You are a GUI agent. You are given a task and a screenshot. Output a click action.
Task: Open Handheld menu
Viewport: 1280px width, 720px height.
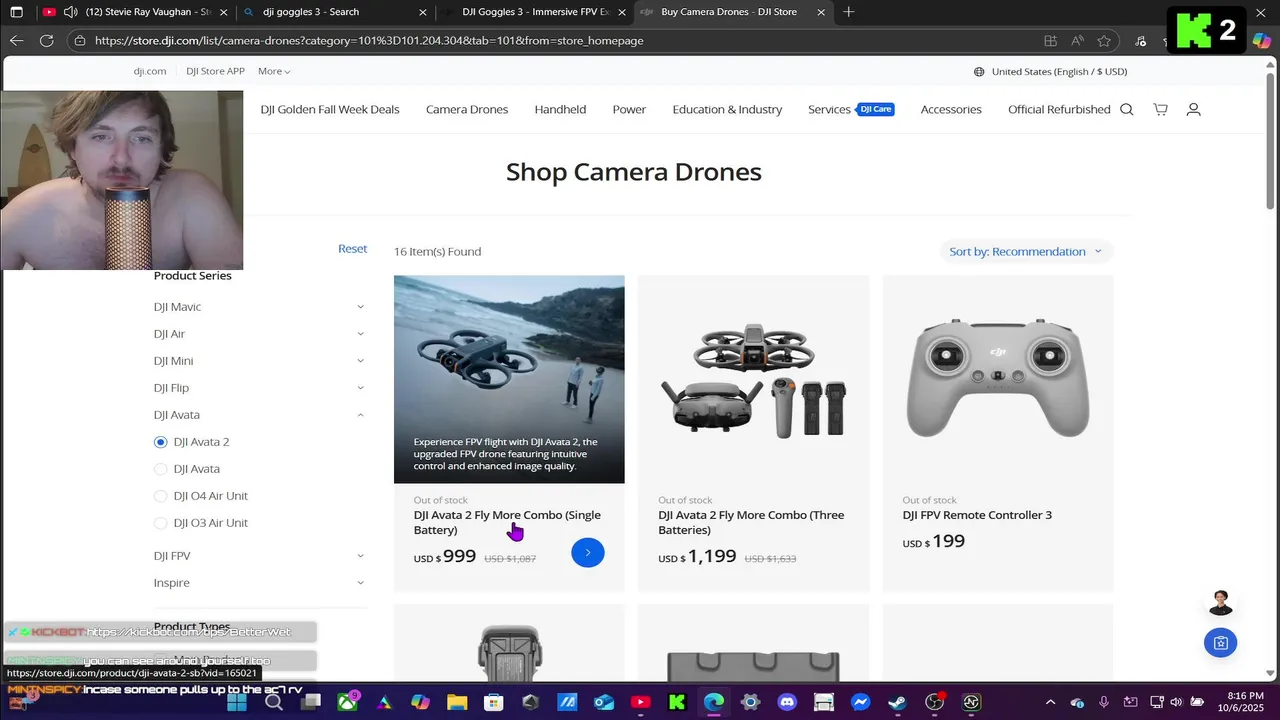560,109
